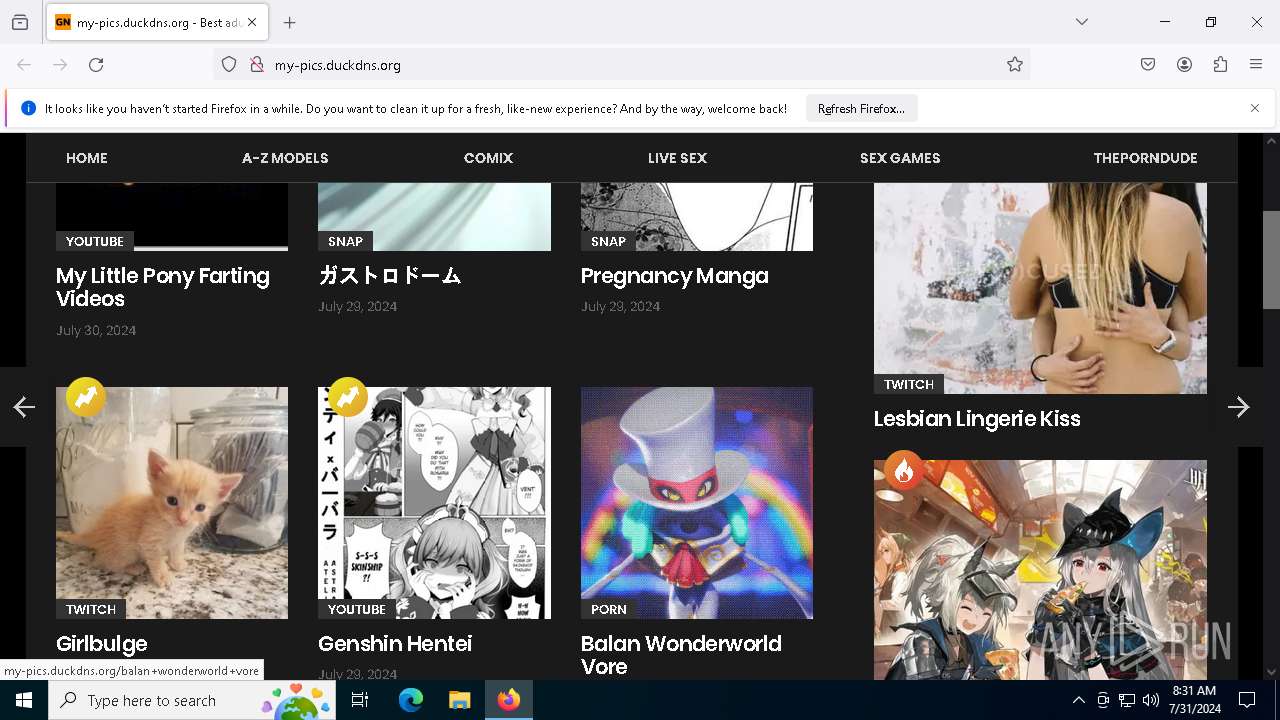This screenshot has width=1280, height=720.
Task: Open the Windows notification center icon
Action: coord(1247,700)
